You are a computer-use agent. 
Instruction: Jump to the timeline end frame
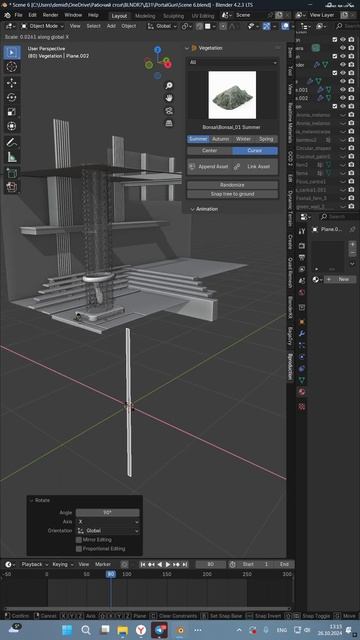coord(185,564)
